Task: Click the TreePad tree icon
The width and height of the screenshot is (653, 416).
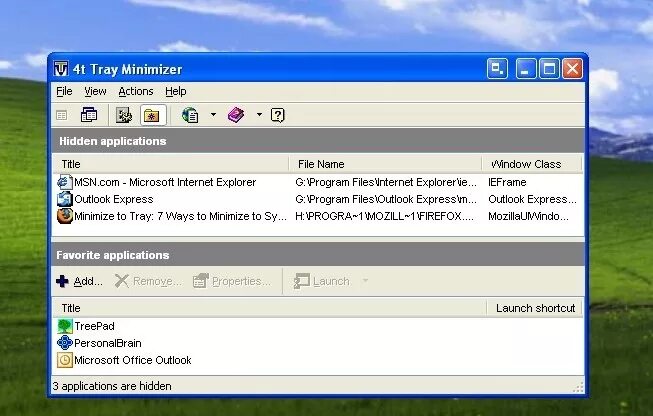Action: 65,326
